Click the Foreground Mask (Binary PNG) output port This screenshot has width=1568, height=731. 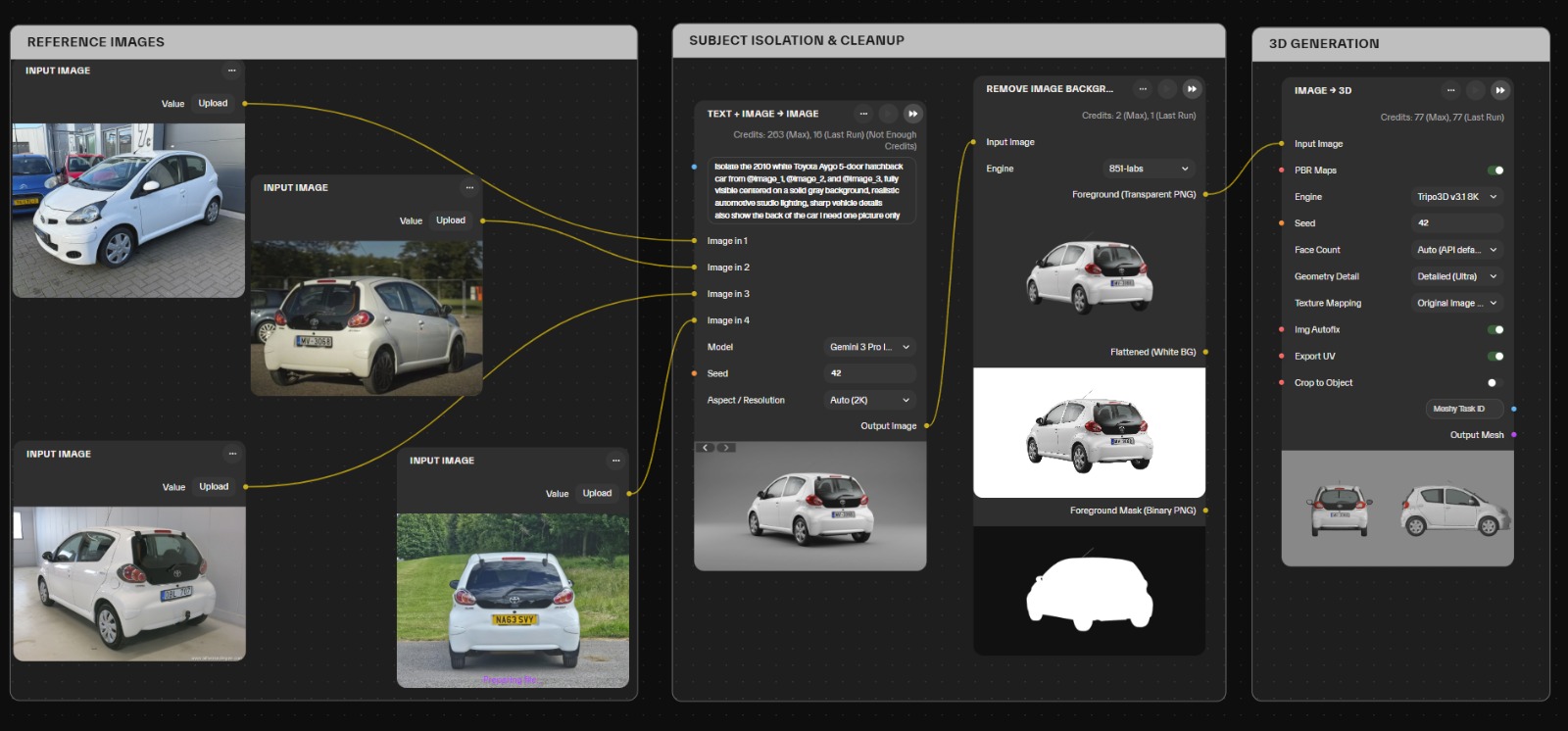pyautogui.click(x=1205, y=511)
